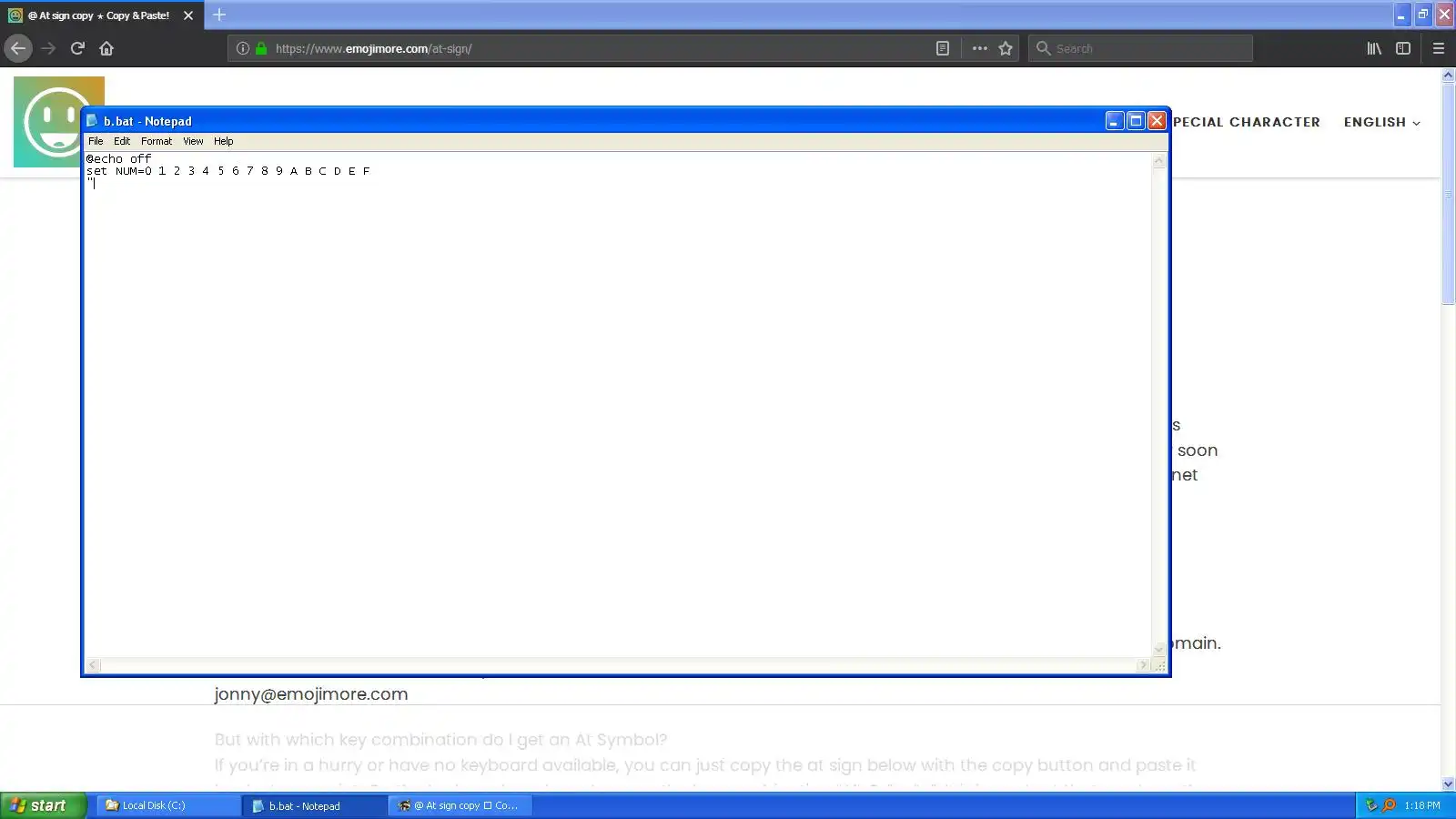Viewport: 1456px width, 819px height.
Task: Open Notepad View menu
Action: point(193,141)
